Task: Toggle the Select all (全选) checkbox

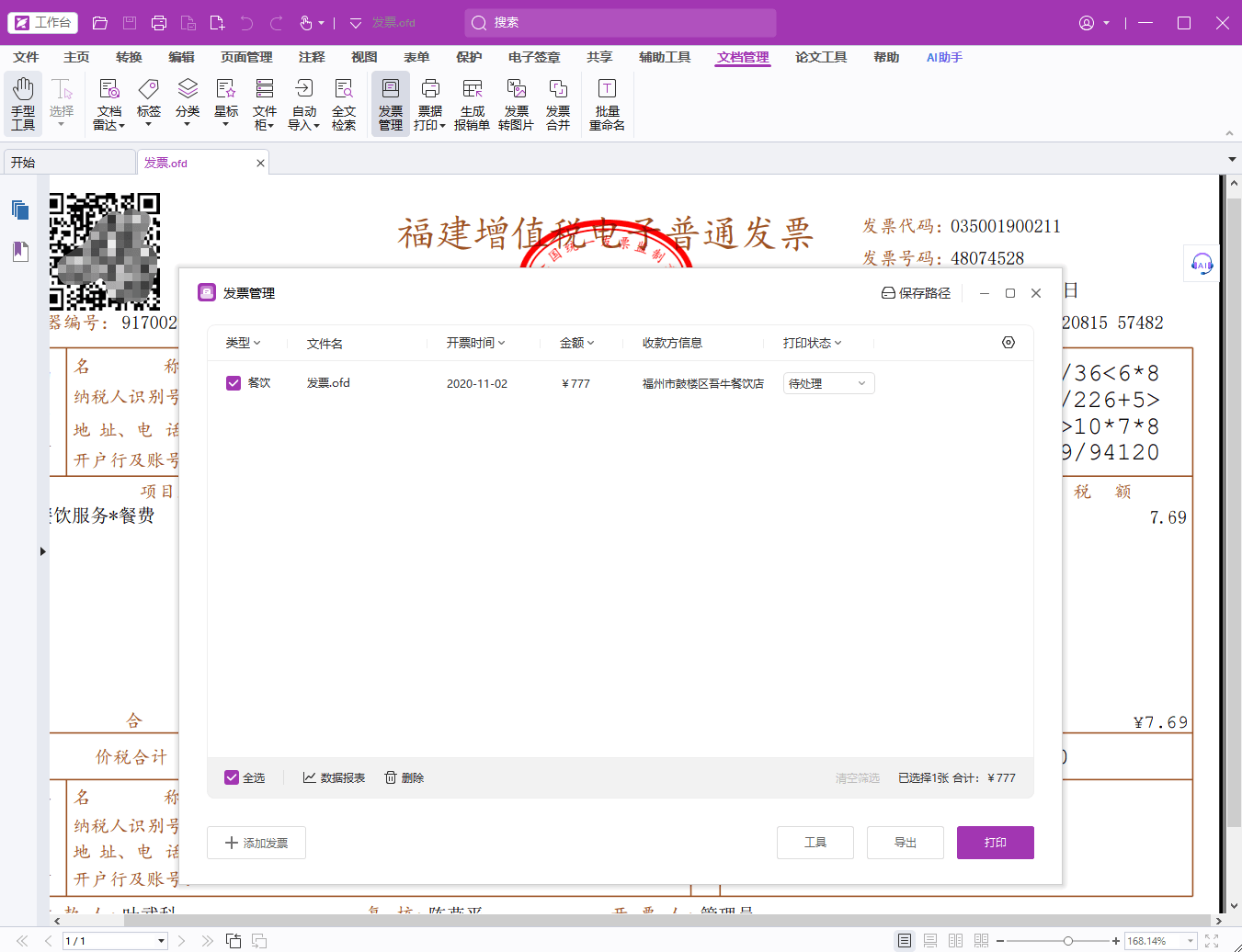Action: 232,777
